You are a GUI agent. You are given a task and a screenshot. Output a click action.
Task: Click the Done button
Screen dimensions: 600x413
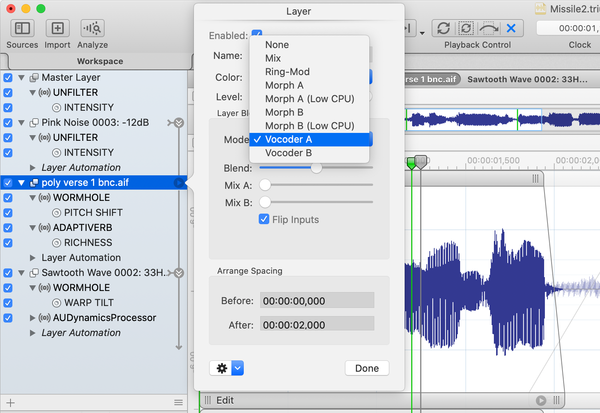pyautogui.click(x=366, y=368)
